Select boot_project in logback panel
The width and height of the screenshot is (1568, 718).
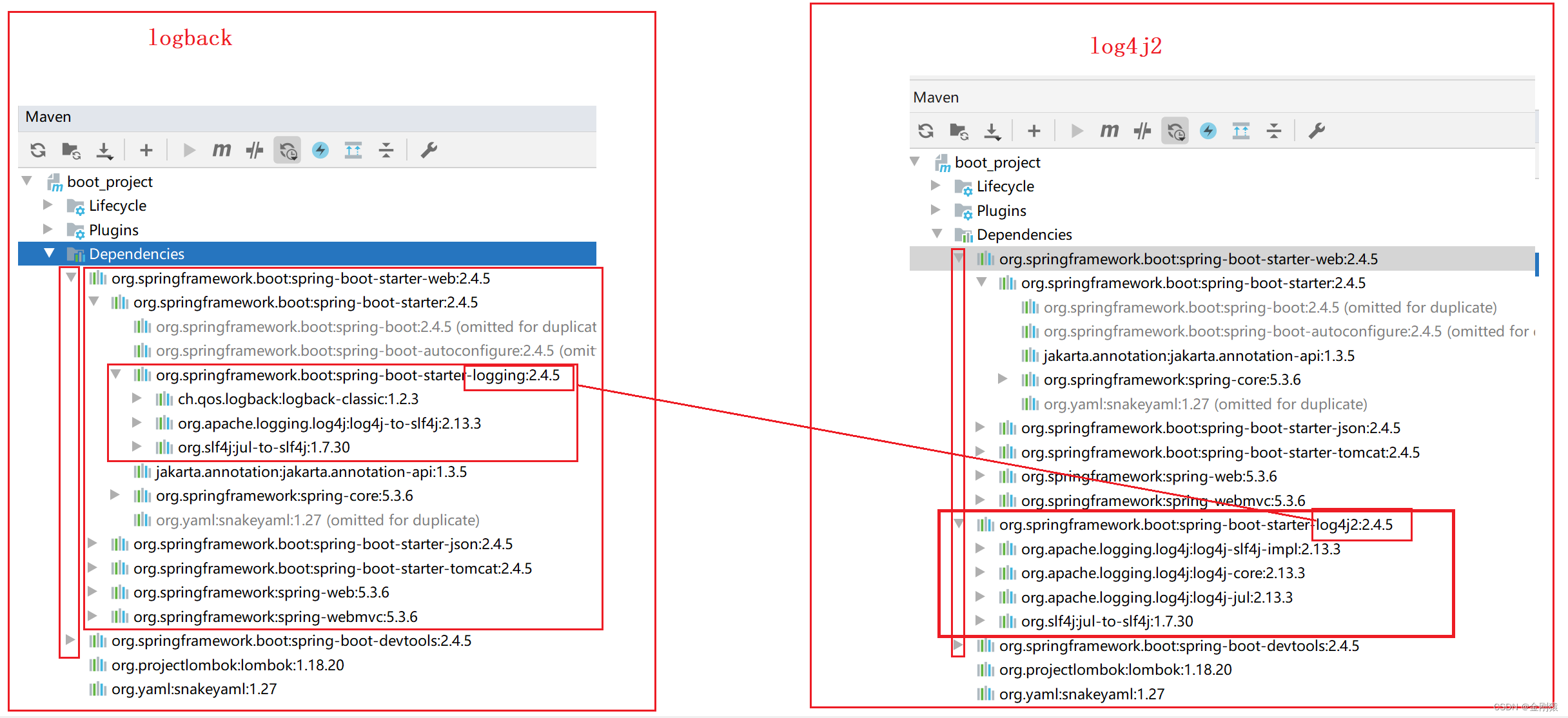110,182
